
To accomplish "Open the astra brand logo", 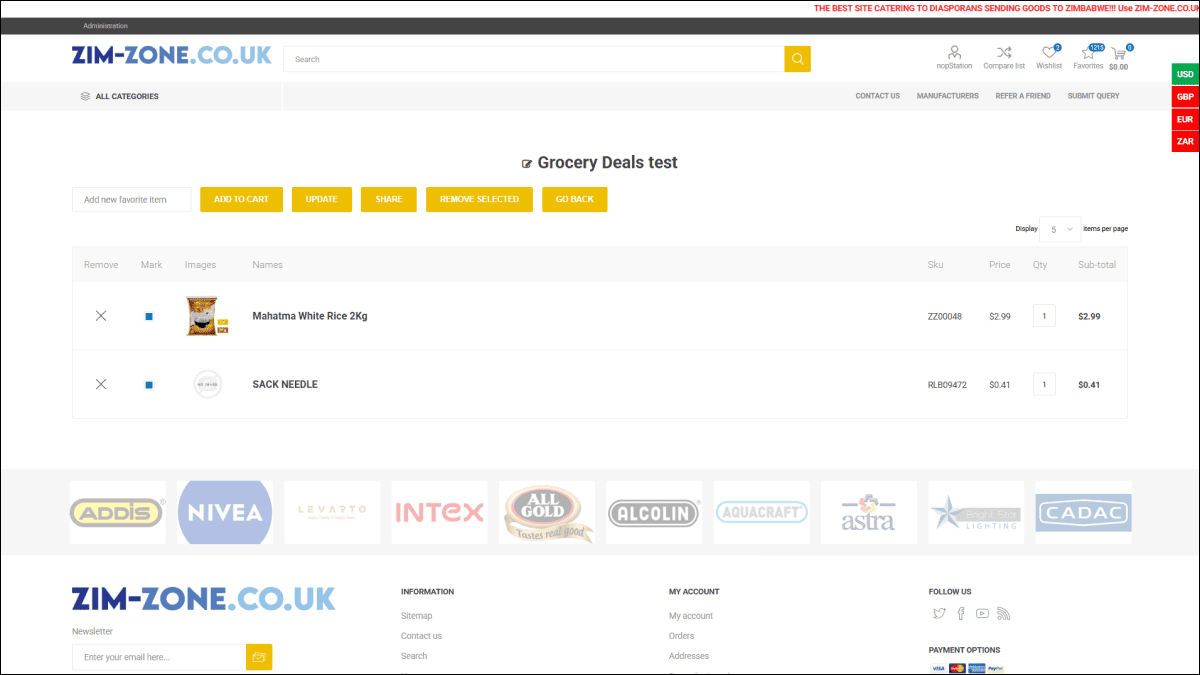I will 869,513.
